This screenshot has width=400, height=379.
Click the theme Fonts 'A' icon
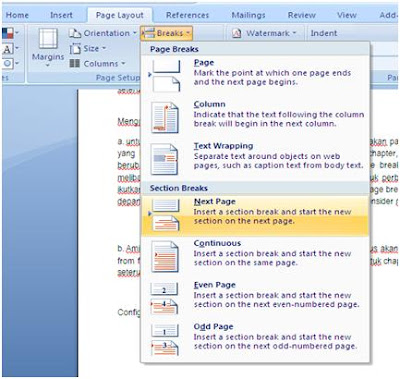click(x=7, y=49)
